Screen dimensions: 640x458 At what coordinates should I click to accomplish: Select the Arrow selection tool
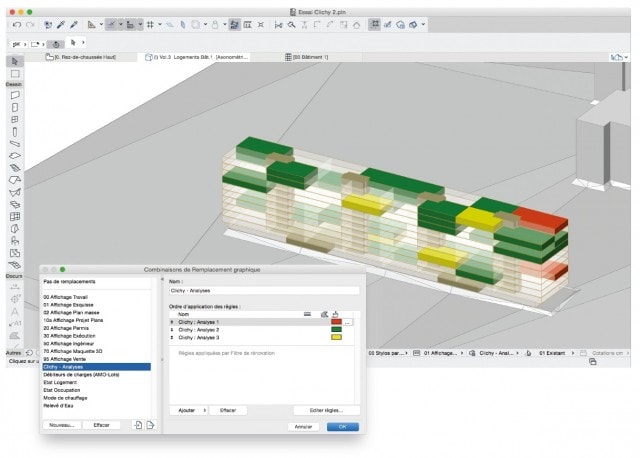15,61
